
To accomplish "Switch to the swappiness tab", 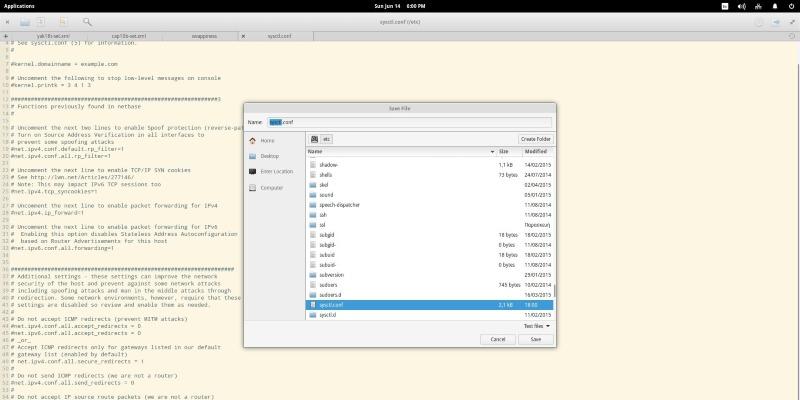I will (x=204, y=35).
